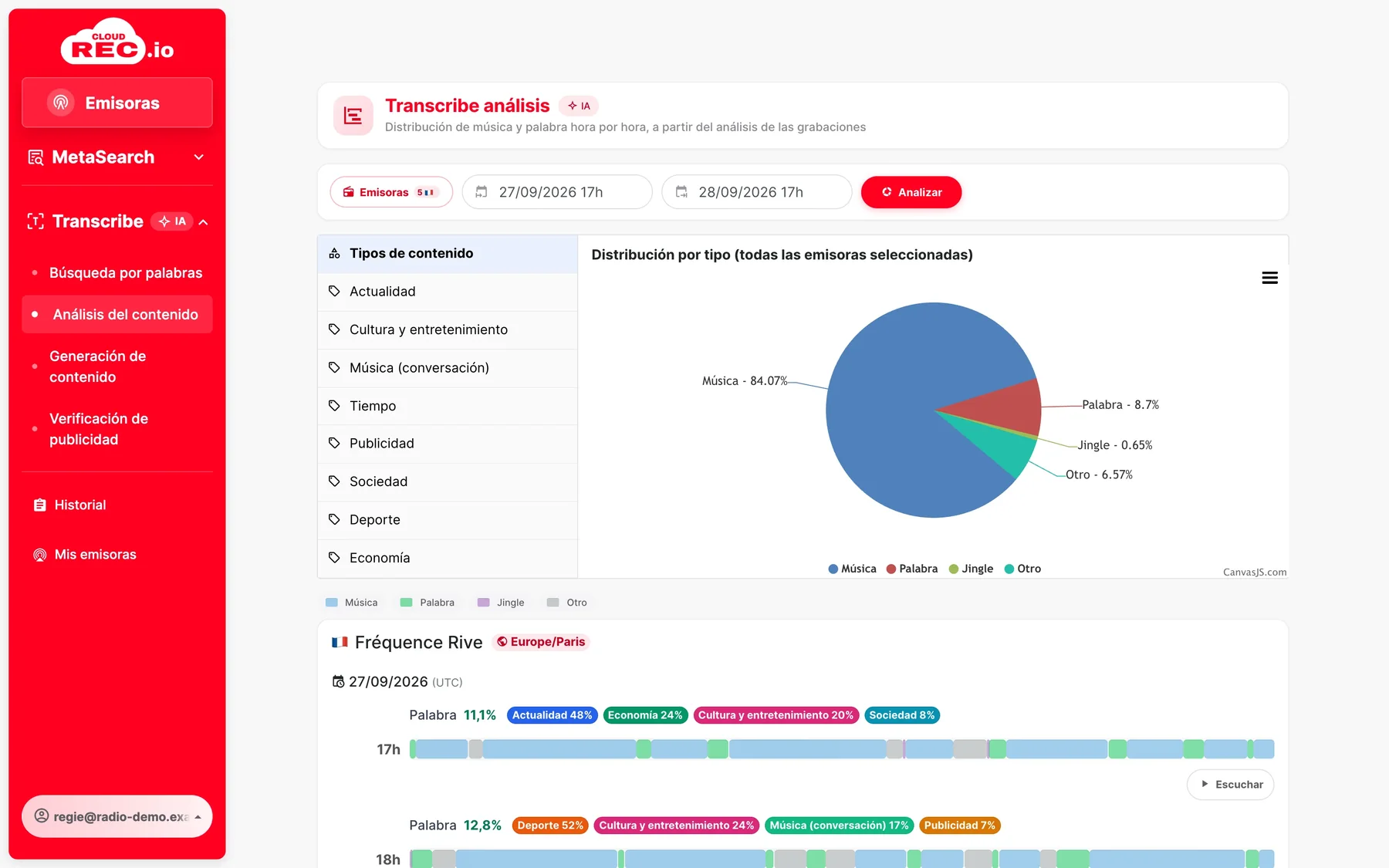Click the tag icon beside Deporte

pyautogui.click(x=334, y=519)
